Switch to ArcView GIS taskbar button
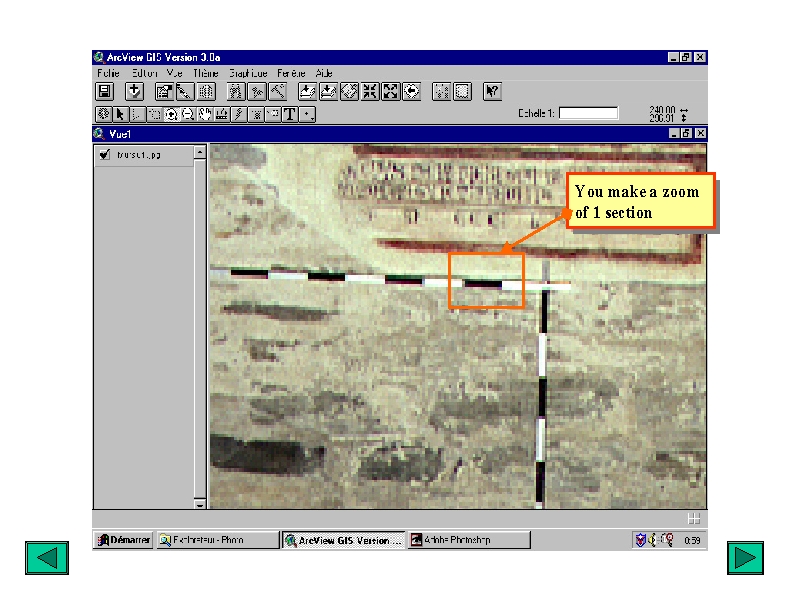This screenshot has height=600, width=800. coord(343,540)
